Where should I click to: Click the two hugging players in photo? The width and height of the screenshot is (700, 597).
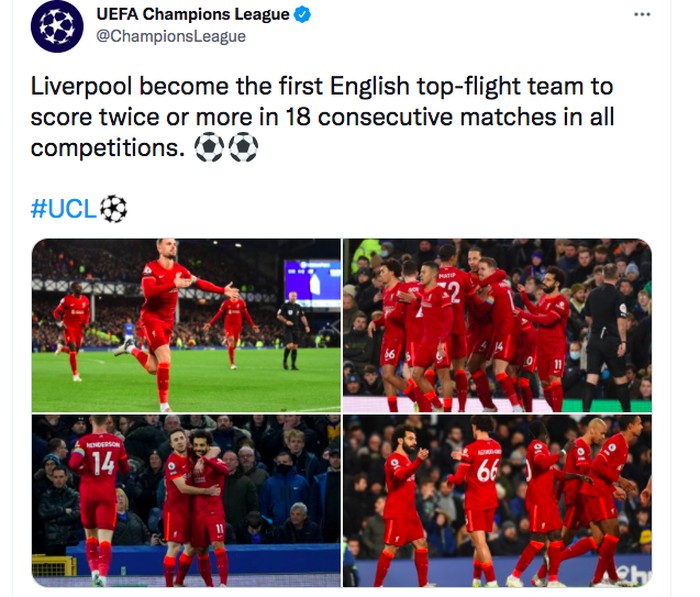[x=196, y=507]
